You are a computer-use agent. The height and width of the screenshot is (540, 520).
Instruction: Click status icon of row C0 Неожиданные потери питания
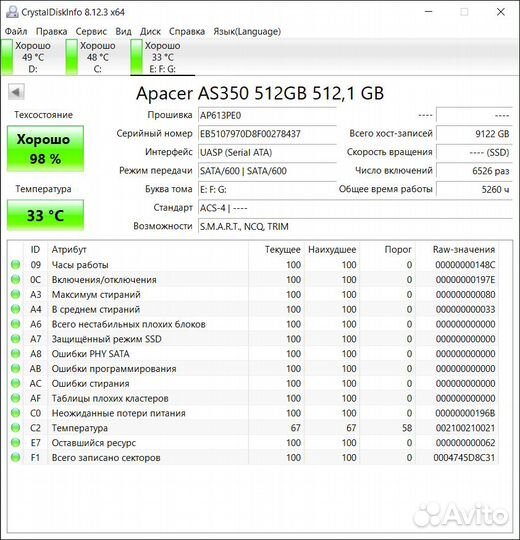pyautogui.click(x=15, y=413)
